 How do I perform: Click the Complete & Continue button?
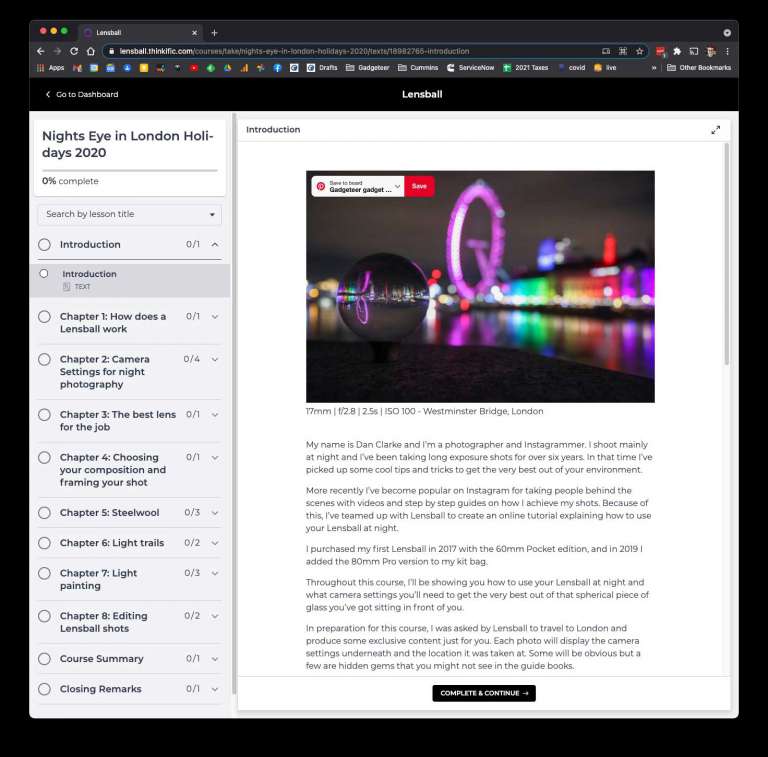pyautogui.click(x=484, y=693)
